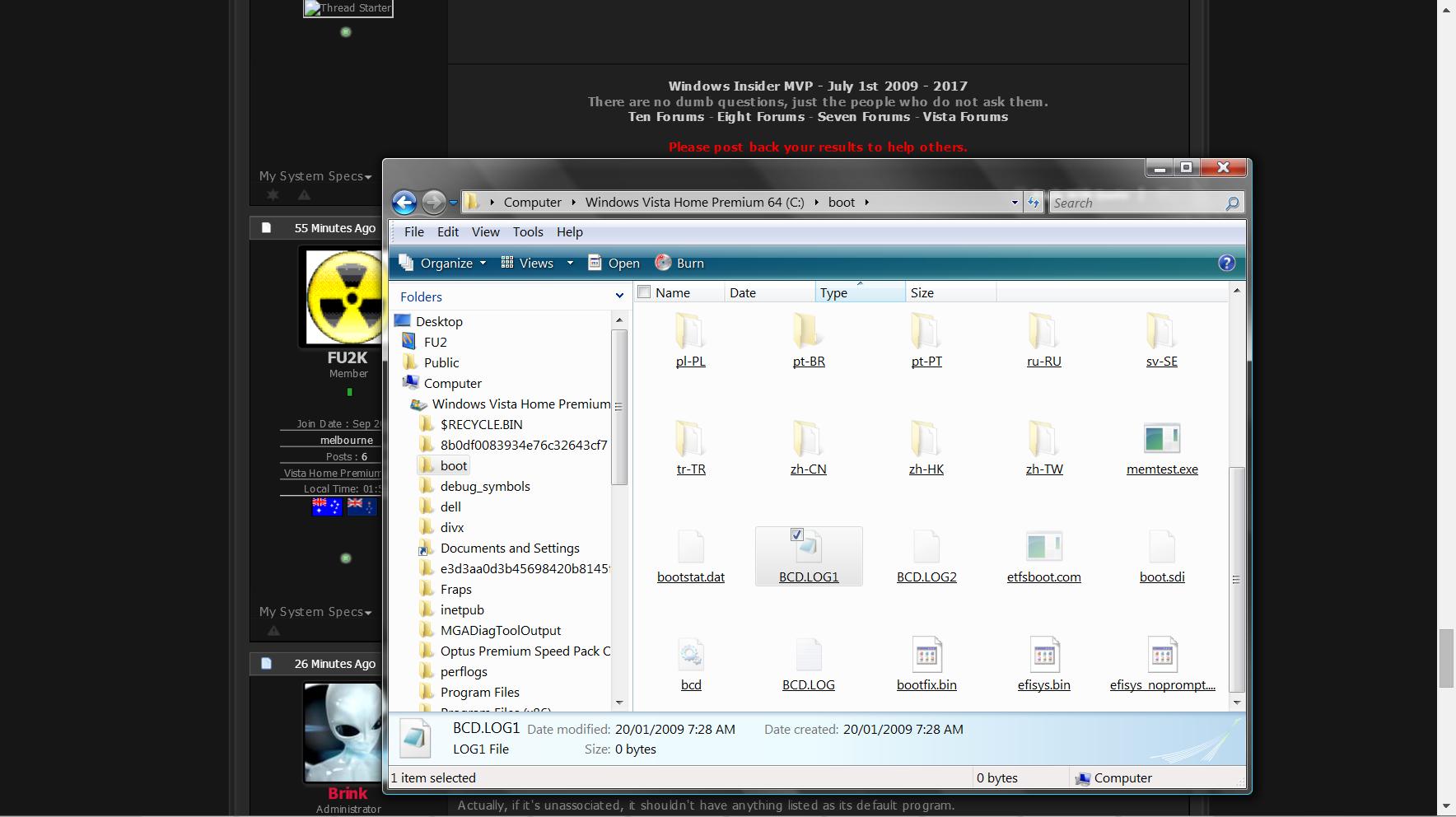Expand the breadcrumb arrow after Computer
This screenshot has height=817, width=1456.
573,203
